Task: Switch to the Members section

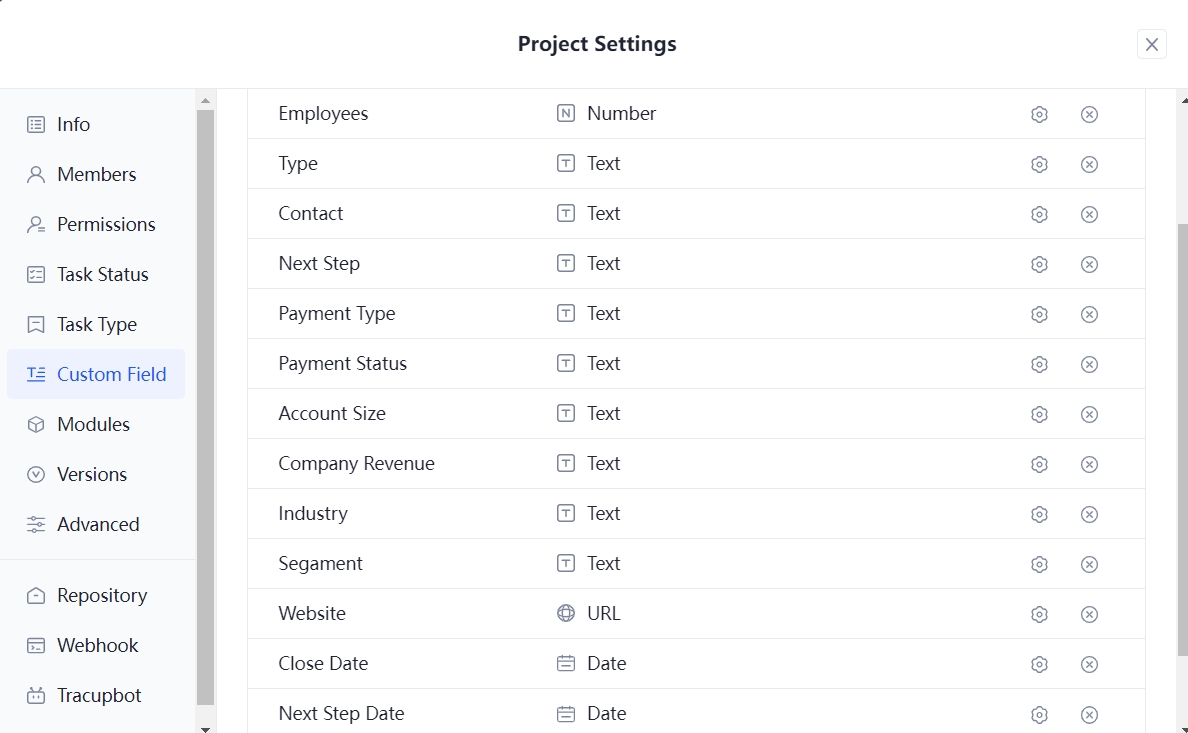Action: tap(97, 174)
